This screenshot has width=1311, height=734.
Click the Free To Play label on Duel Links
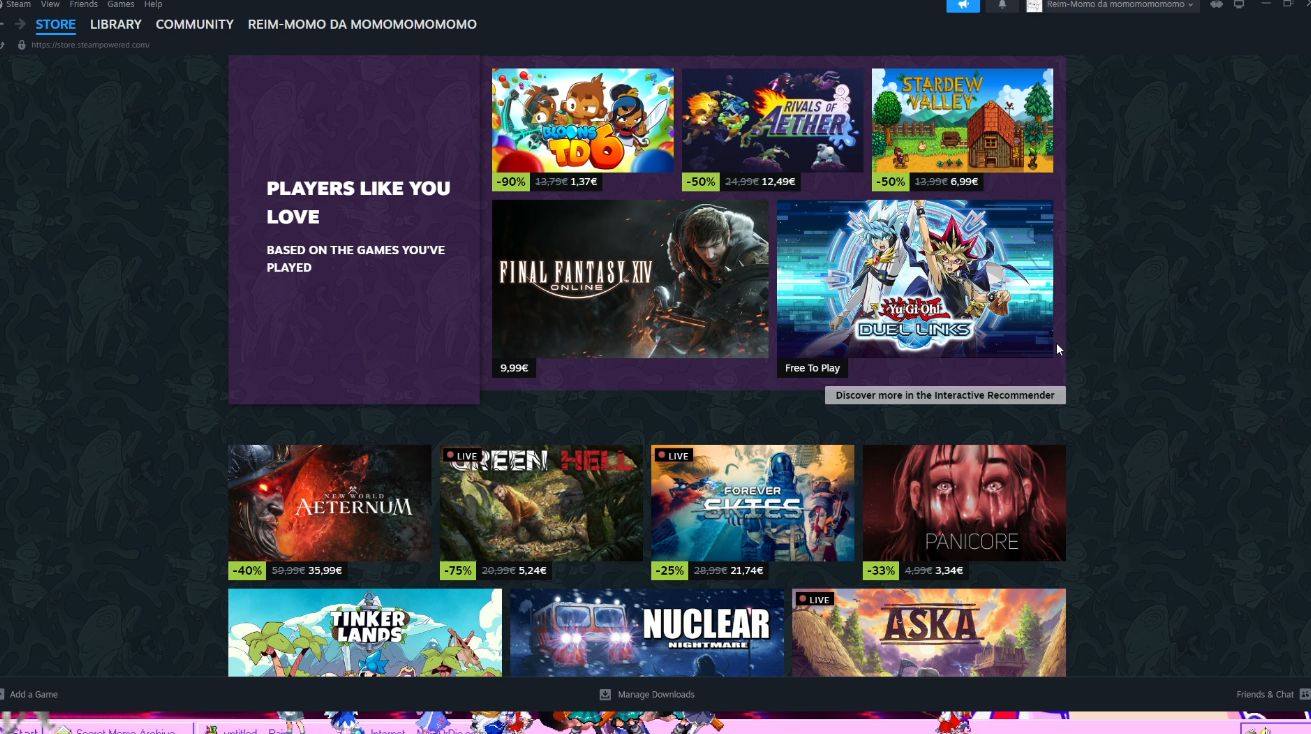pyautogui.click(x=812, y=368)
